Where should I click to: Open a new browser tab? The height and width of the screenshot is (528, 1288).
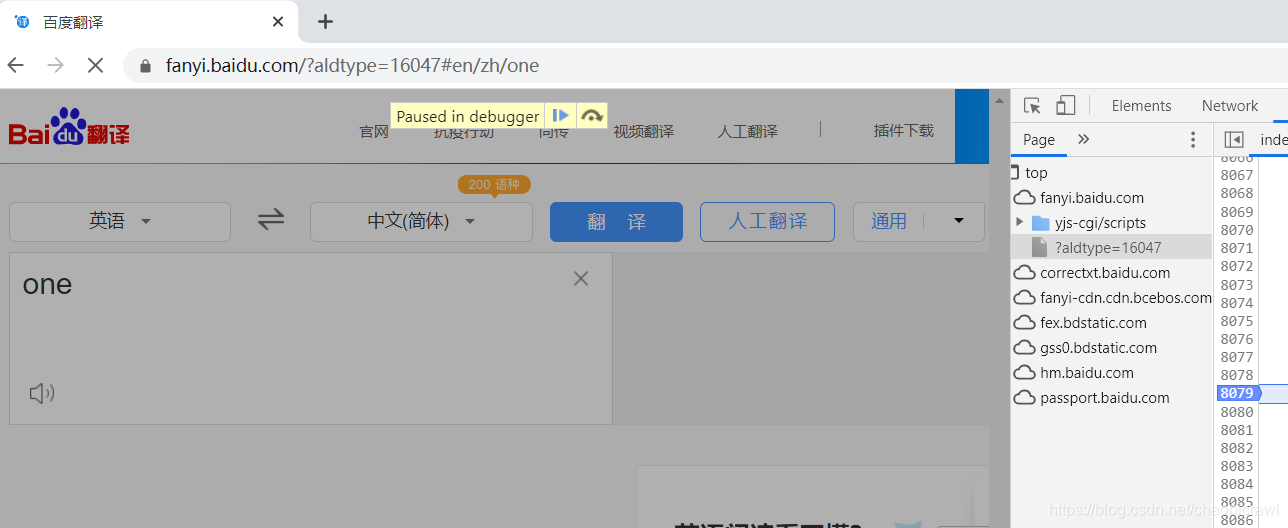pyautogui.click(x=325, y=22)
